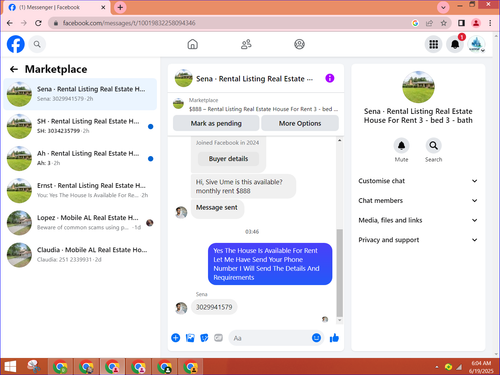Open the Snipping Tool taskbar icon
Viewport: 500px width, 375px height.
point(34,367)
